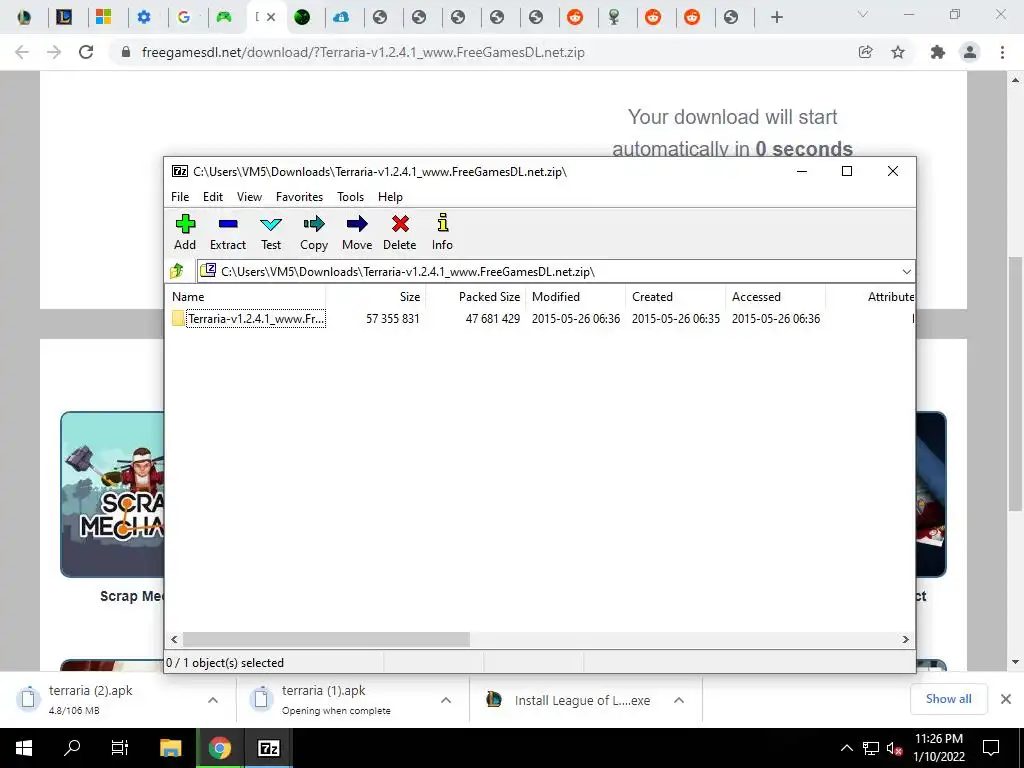This screenshot has width=1024, height=768.
Task: Reload the freegamesdl.net page
Action: pos(86,52)
